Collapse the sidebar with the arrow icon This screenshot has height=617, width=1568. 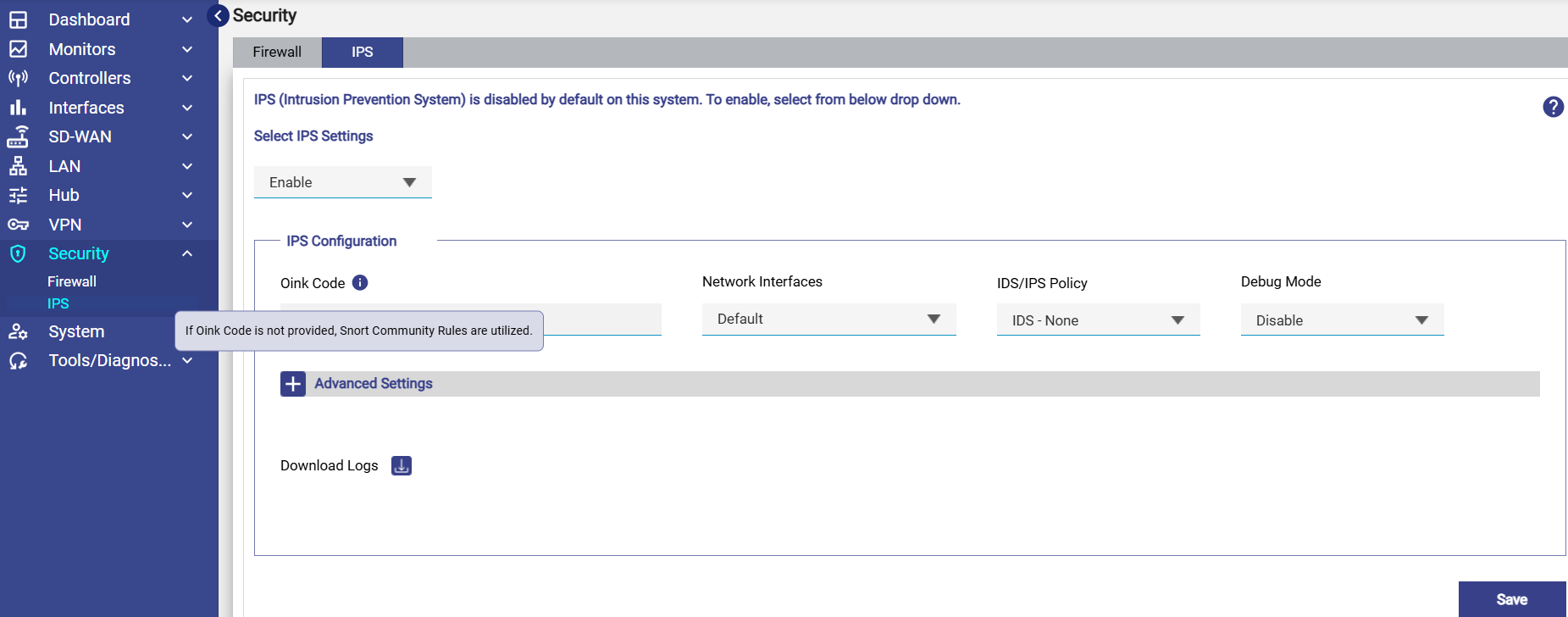click(x=218, y=16)
